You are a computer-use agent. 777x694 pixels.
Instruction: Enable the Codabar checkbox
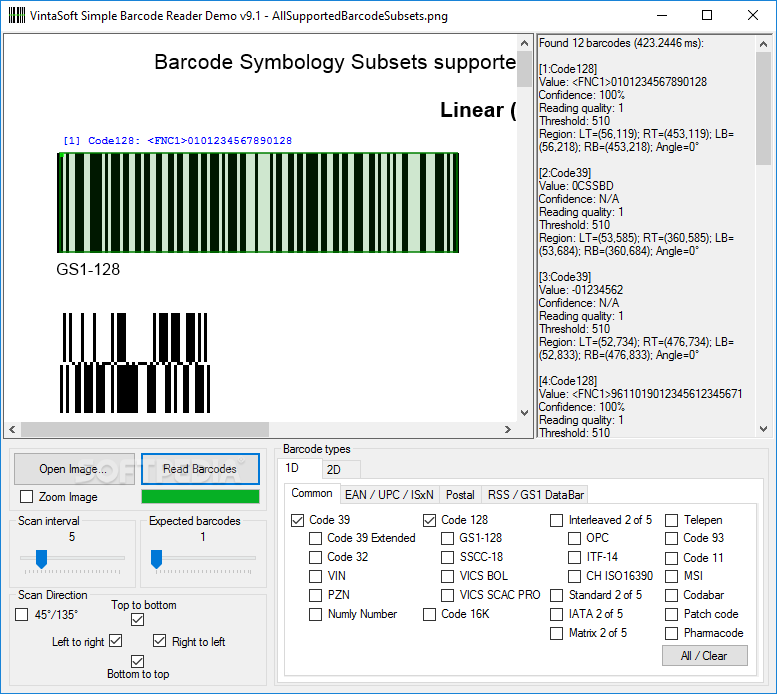click(x=671, y=595)
